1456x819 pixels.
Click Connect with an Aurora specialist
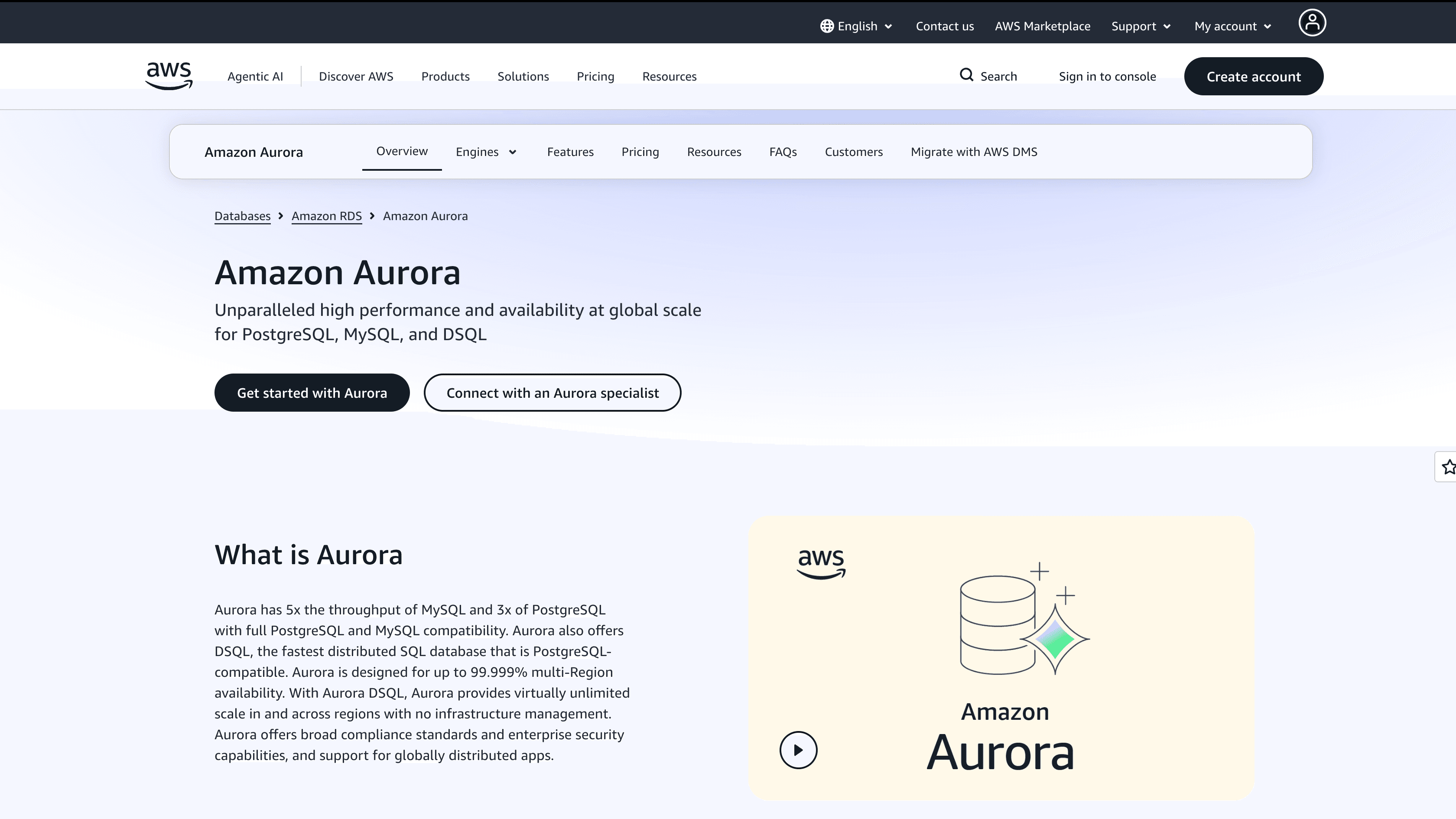(552, 393)
